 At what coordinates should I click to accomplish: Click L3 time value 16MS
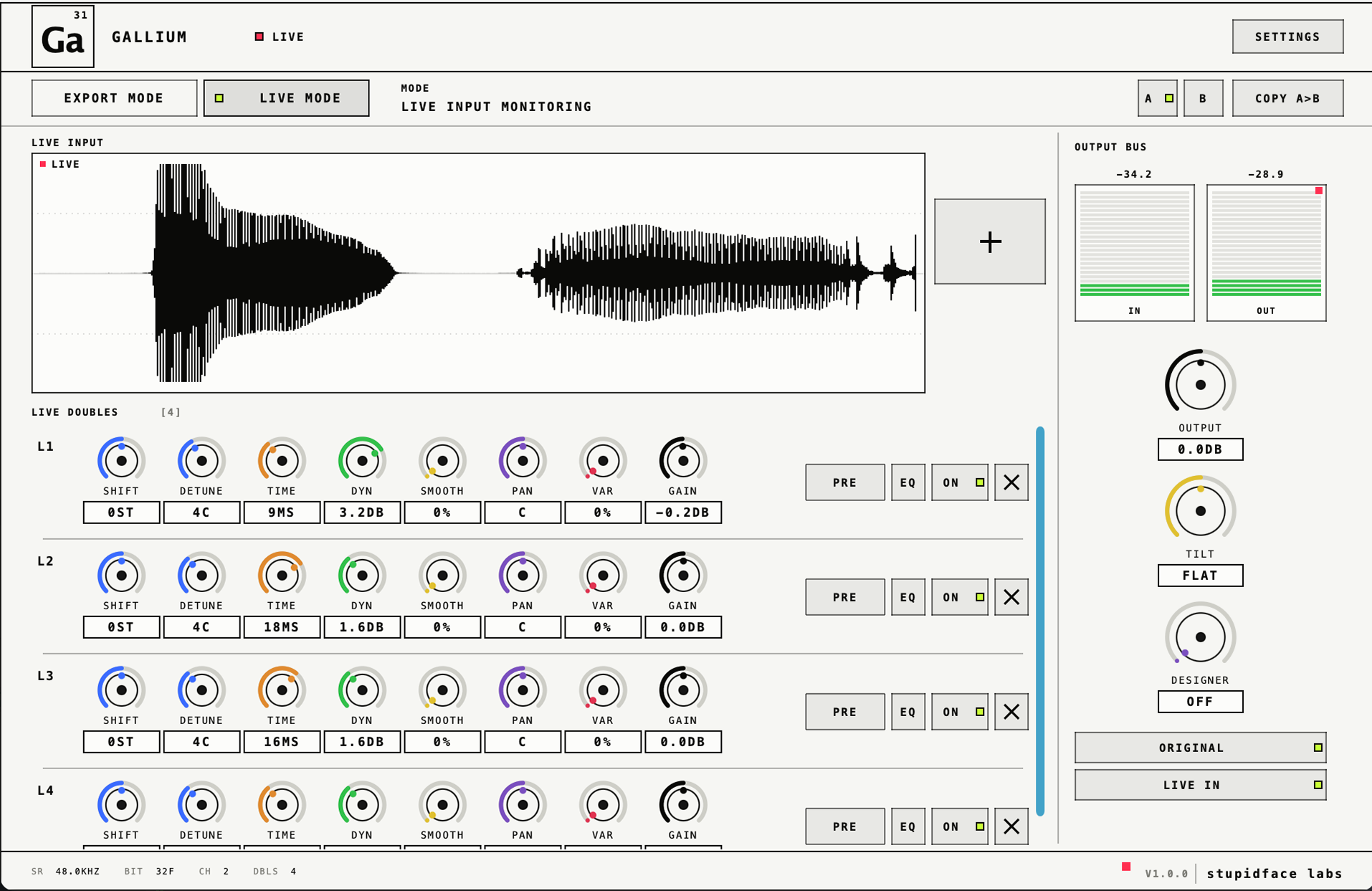(282, 742)
